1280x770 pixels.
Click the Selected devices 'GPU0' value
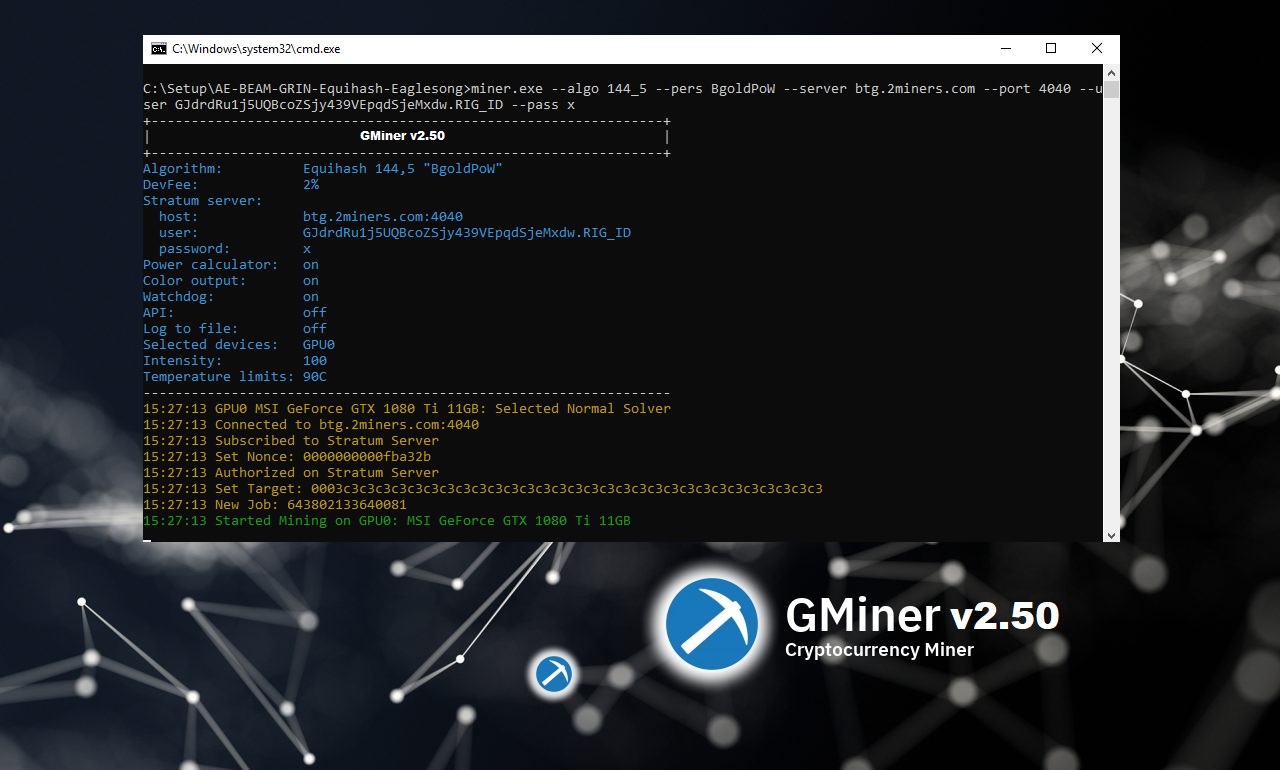319,345
